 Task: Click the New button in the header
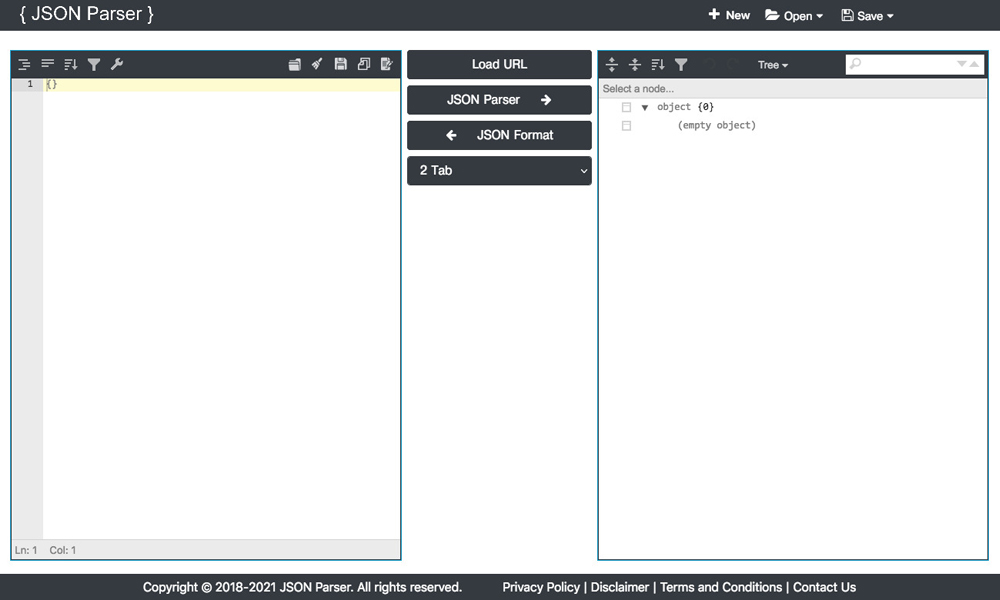(729, 16)
